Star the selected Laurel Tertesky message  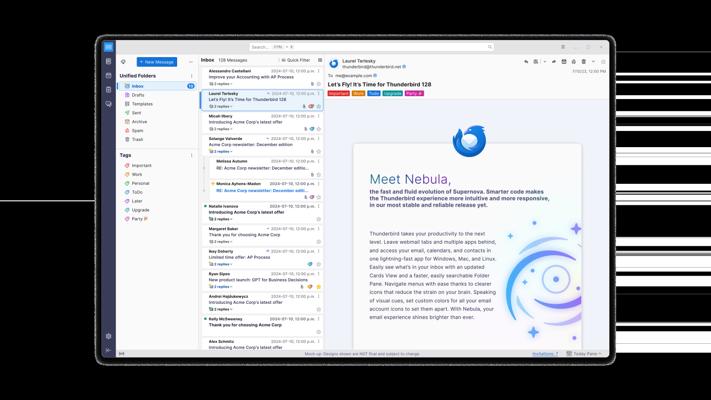point(319,107)
